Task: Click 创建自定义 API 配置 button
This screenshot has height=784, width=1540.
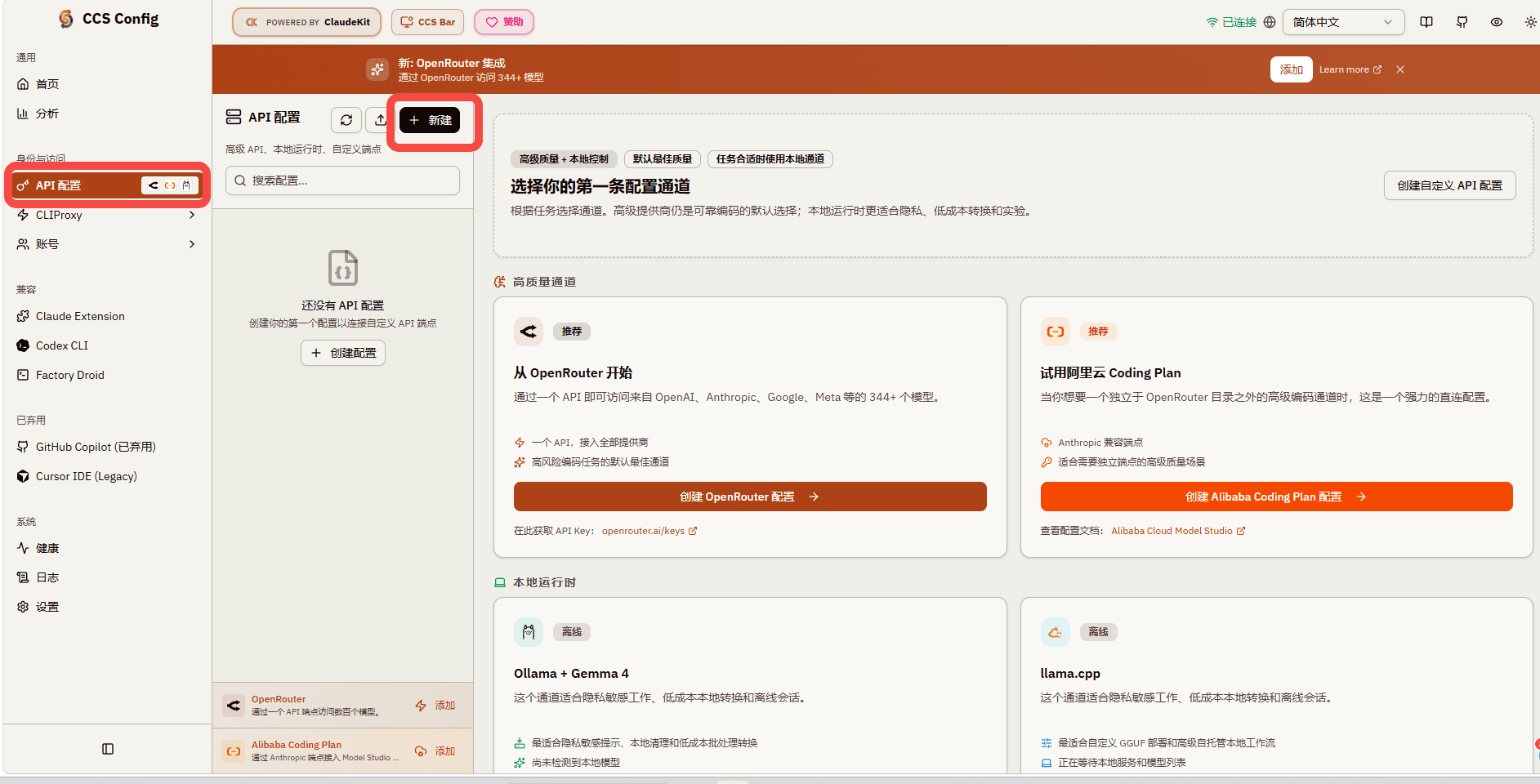Action: click(1449, 185)
